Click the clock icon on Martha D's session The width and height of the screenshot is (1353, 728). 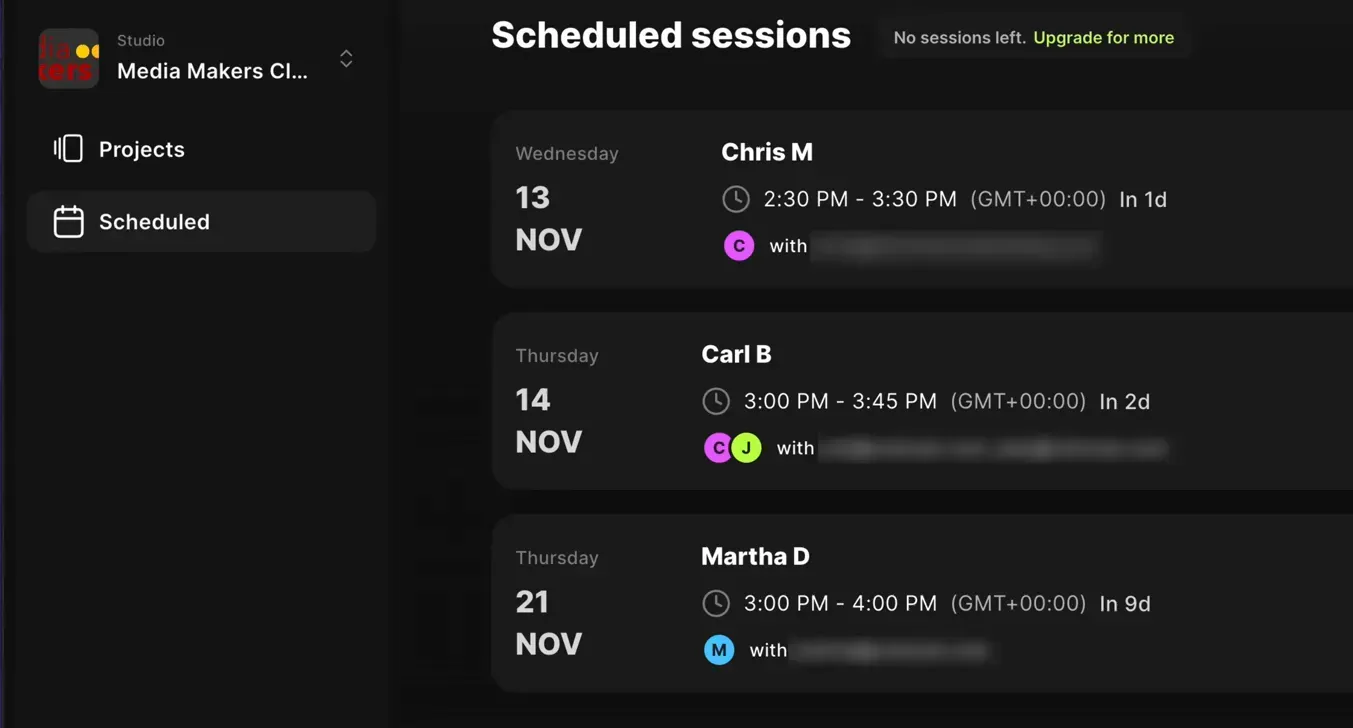click(716, 603)
